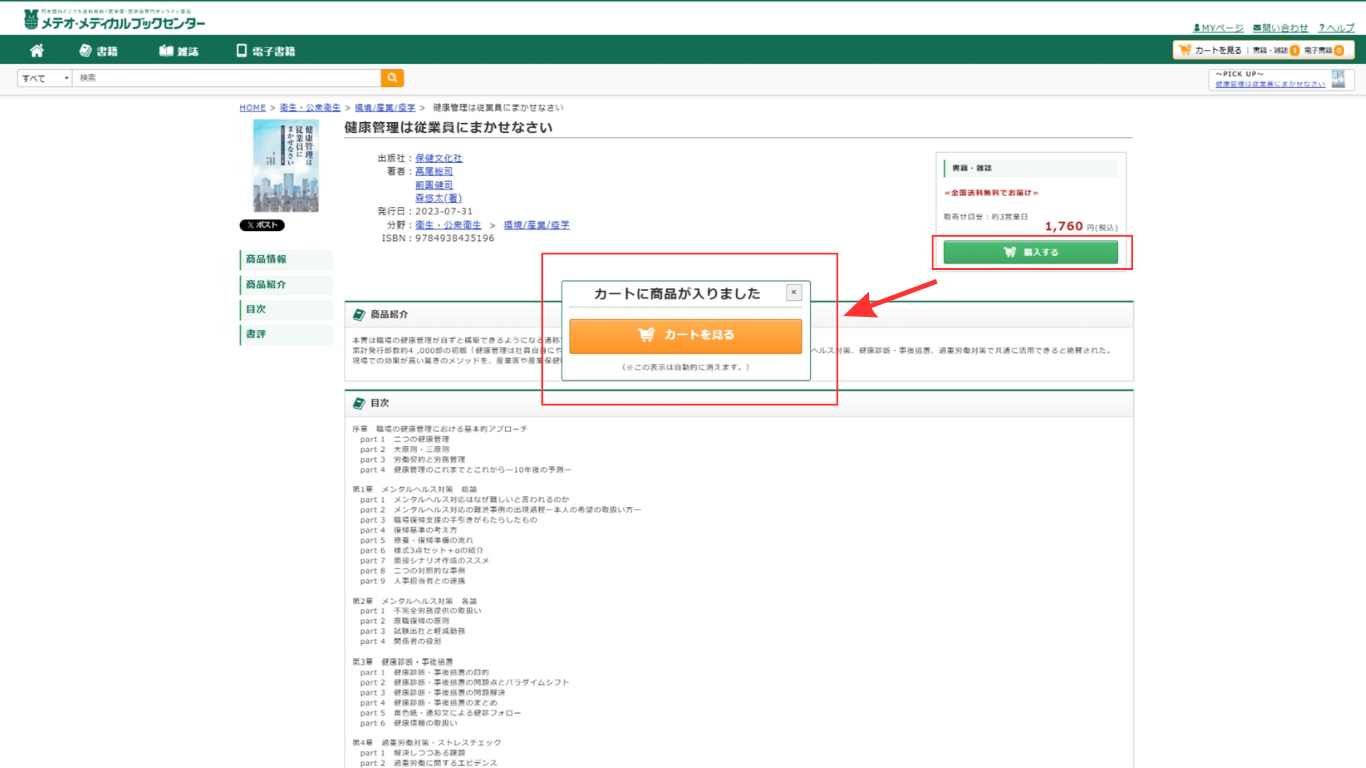Open ヘルプ help link

pyautogui.click(x=1336, y=28)
